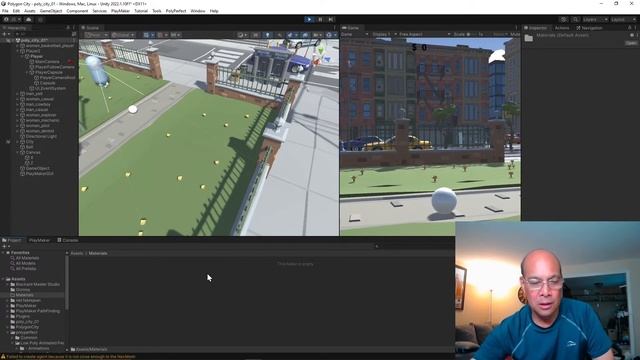Collapse the Assets root folder

(3, 279)
